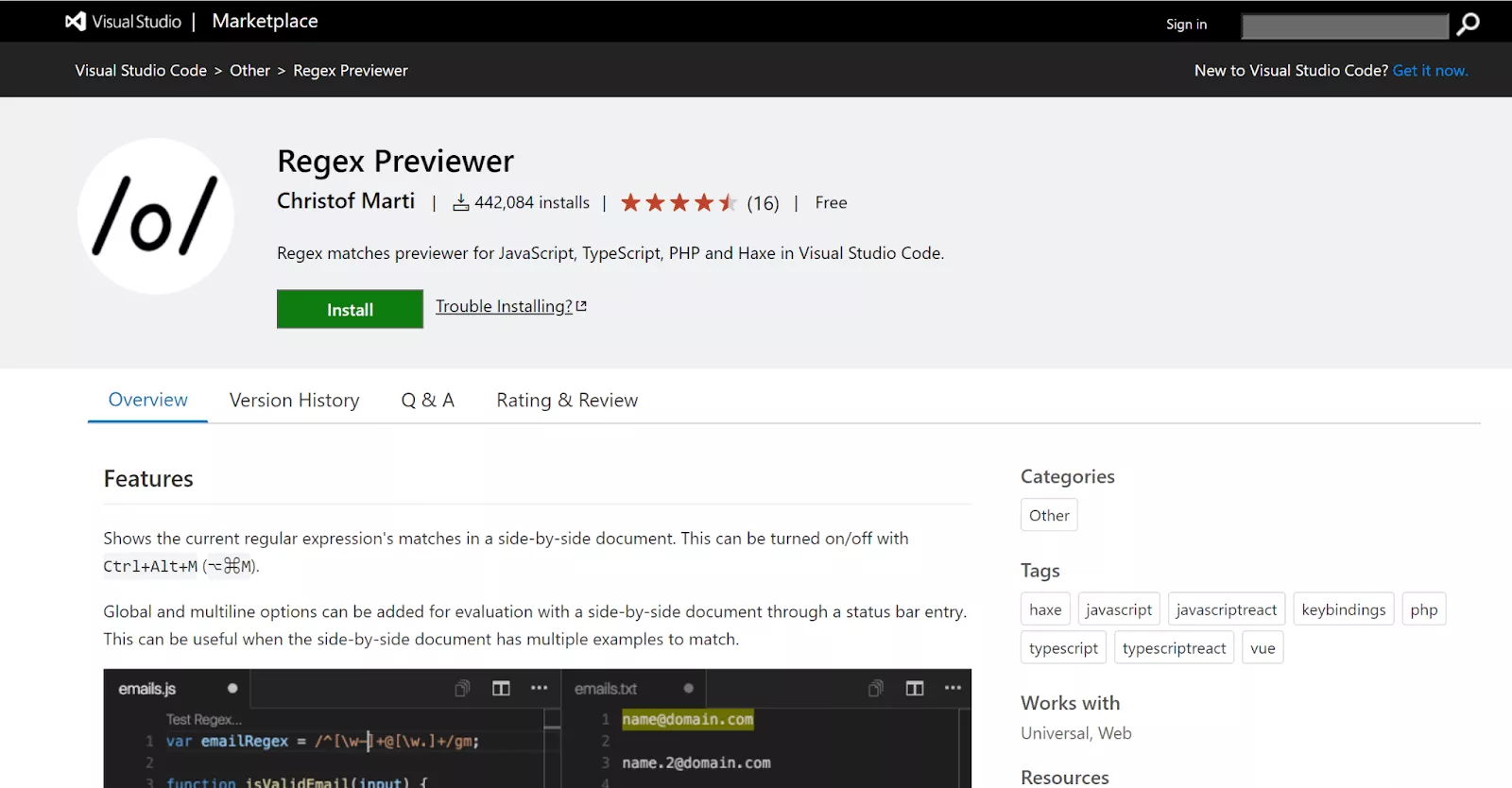Go to Visual Studio Code breadcrumb
1512x788 pixels.
pyautogui.click(x=141, y=71)
